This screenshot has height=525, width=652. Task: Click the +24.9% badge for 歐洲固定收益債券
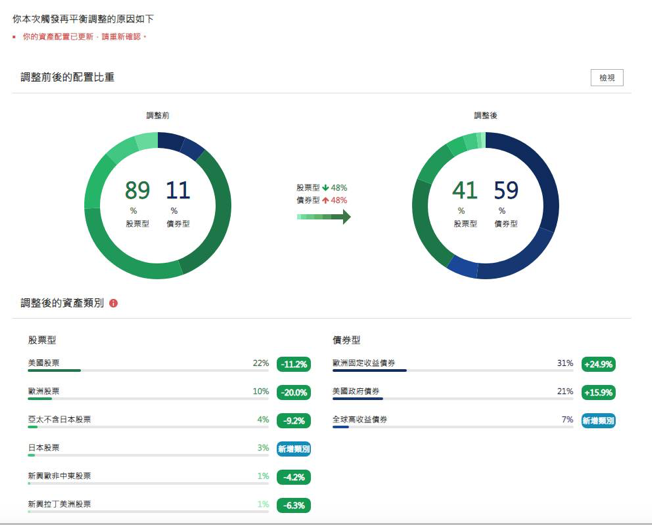pyautogui.click(x=598, y=364)
